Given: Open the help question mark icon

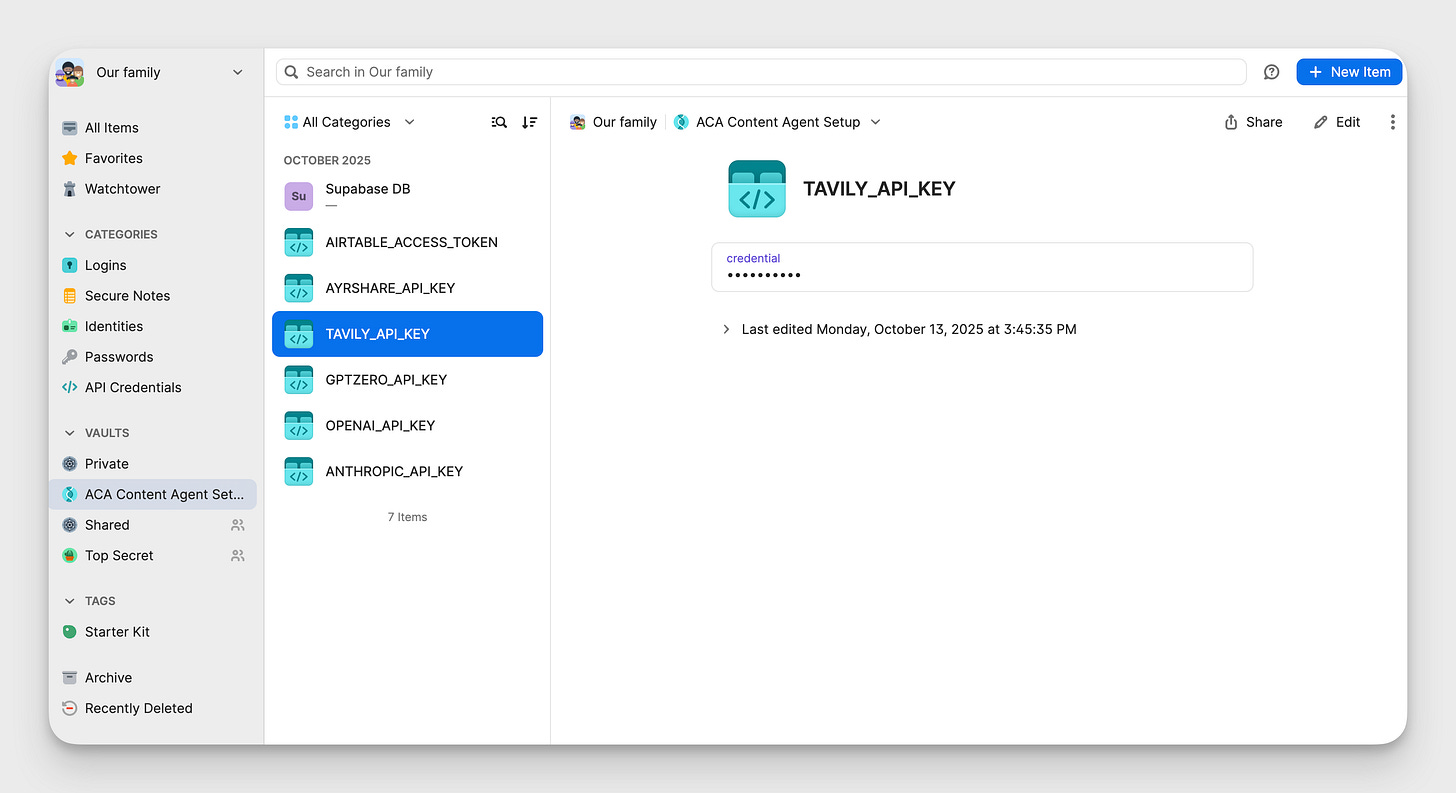Looking at the screenshot, I should point(1271,72).
